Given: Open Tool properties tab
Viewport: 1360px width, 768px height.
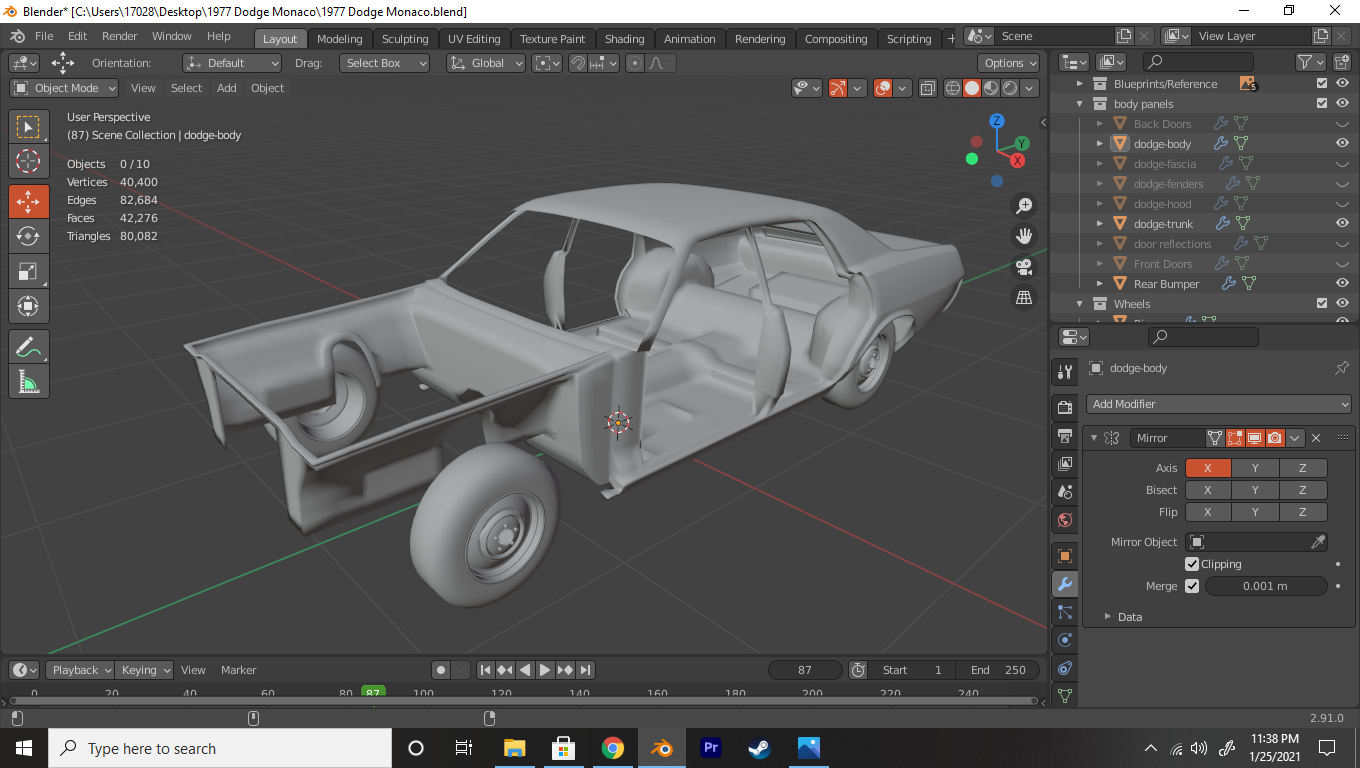Looking at the screenshot, I should [1065, 372].
